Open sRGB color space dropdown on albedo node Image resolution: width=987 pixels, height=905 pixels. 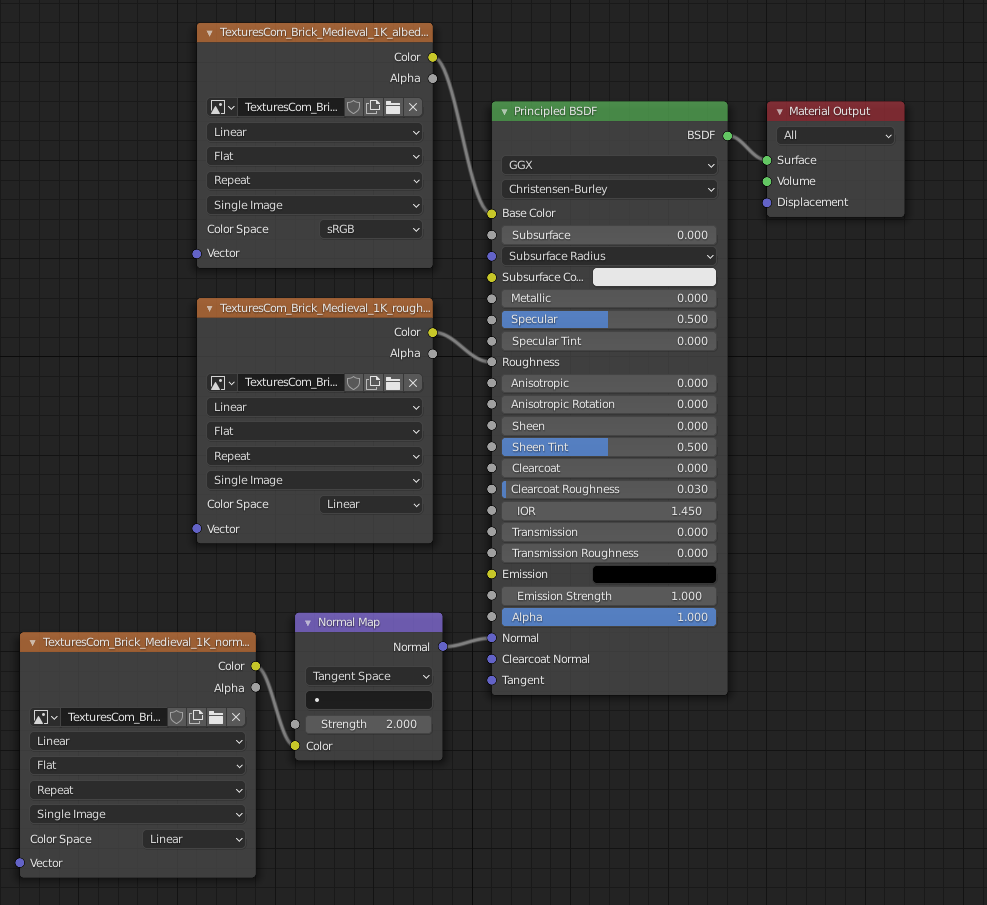pos(371,229)
